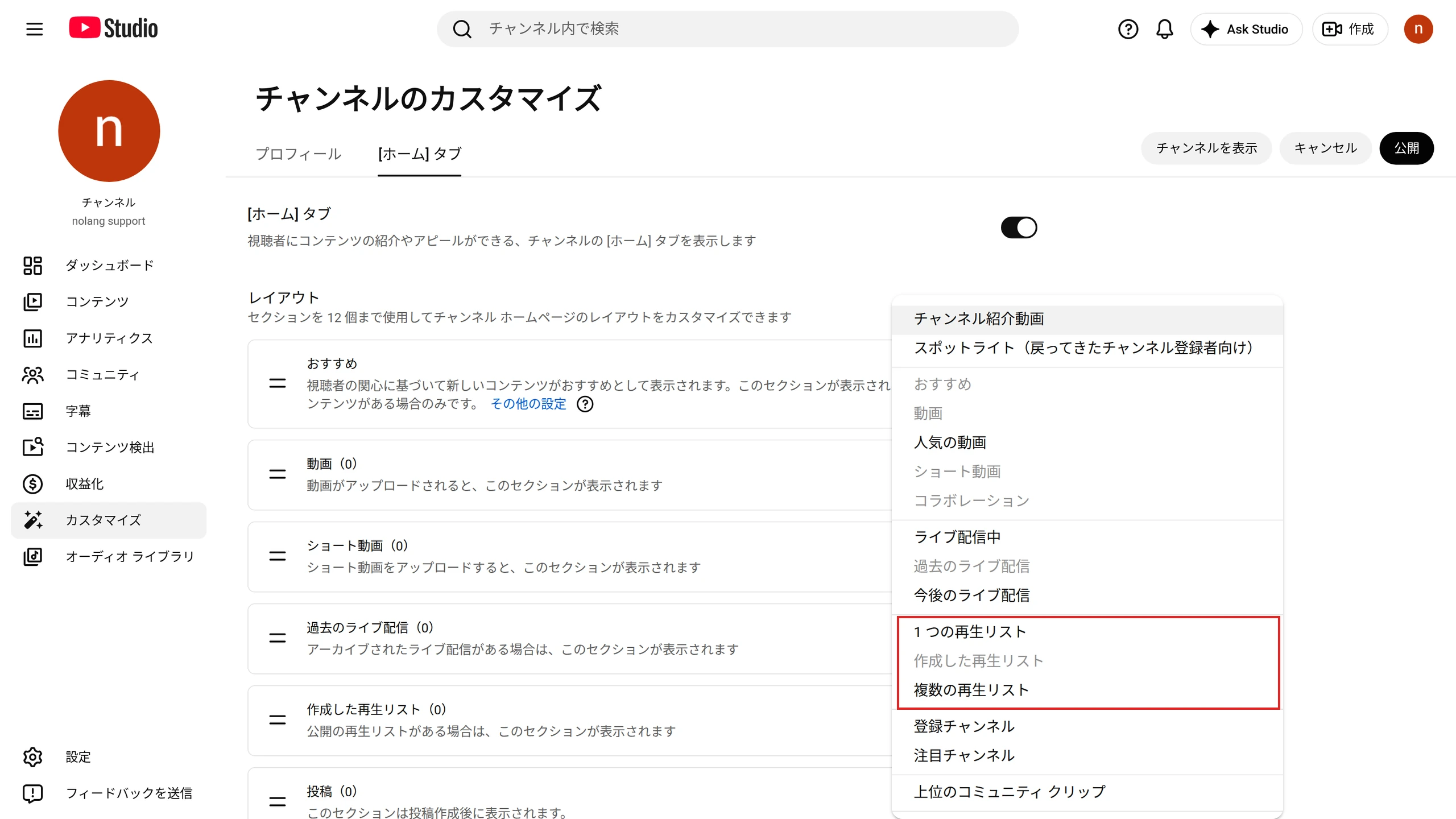
Task: Select カスタマイズ in the sidebar
Action: pos(109,520)
